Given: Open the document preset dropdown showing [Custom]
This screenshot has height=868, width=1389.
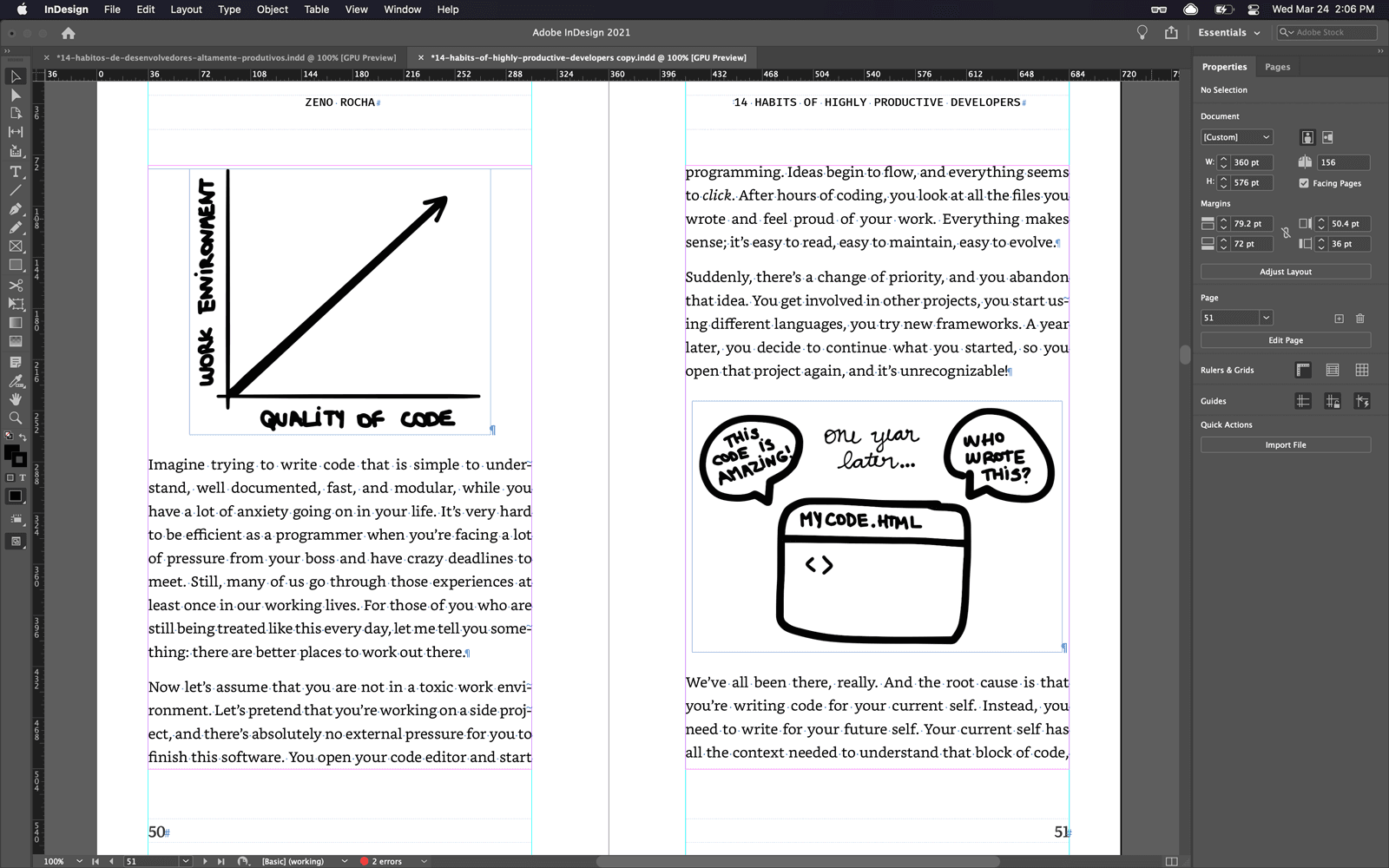Looking at the screenshot, I should coord(1235,136).
